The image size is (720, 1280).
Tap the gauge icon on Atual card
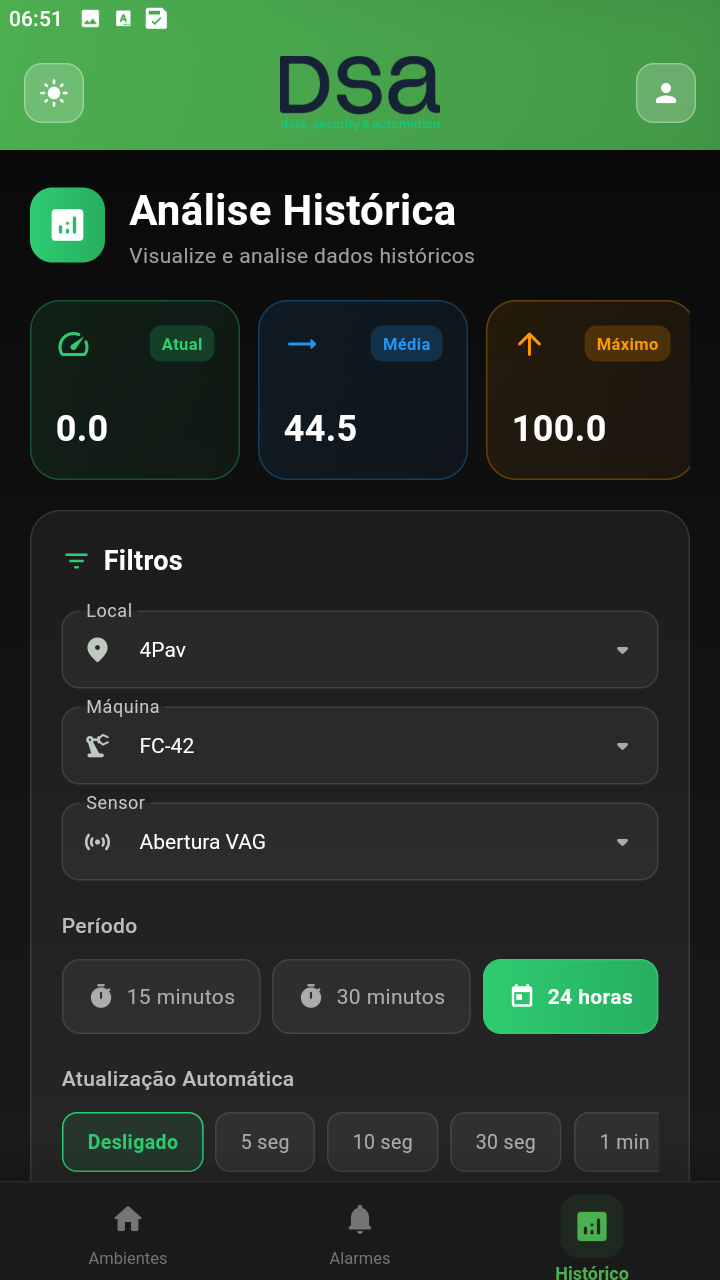tap(73, 344)
